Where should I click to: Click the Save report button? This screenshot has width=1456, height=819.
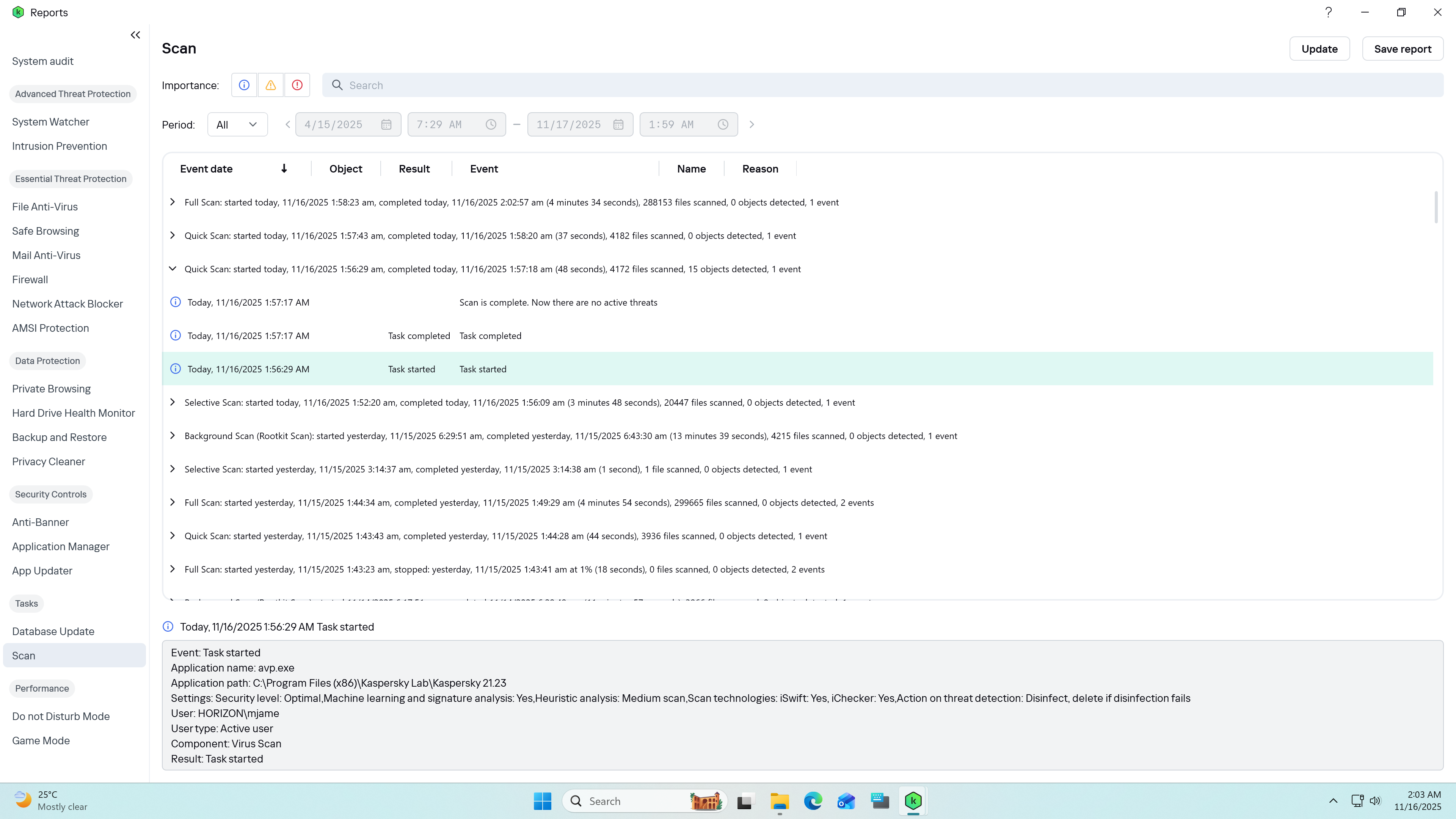pyautogui.click(x=1402, y=49)
